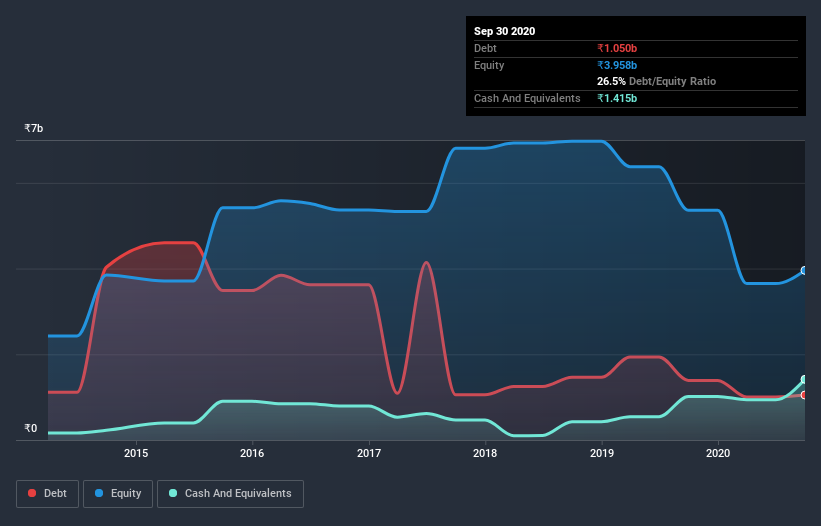Select the Debt endpoint marker on the red line

pyautogui.click(x=804, y=395)
